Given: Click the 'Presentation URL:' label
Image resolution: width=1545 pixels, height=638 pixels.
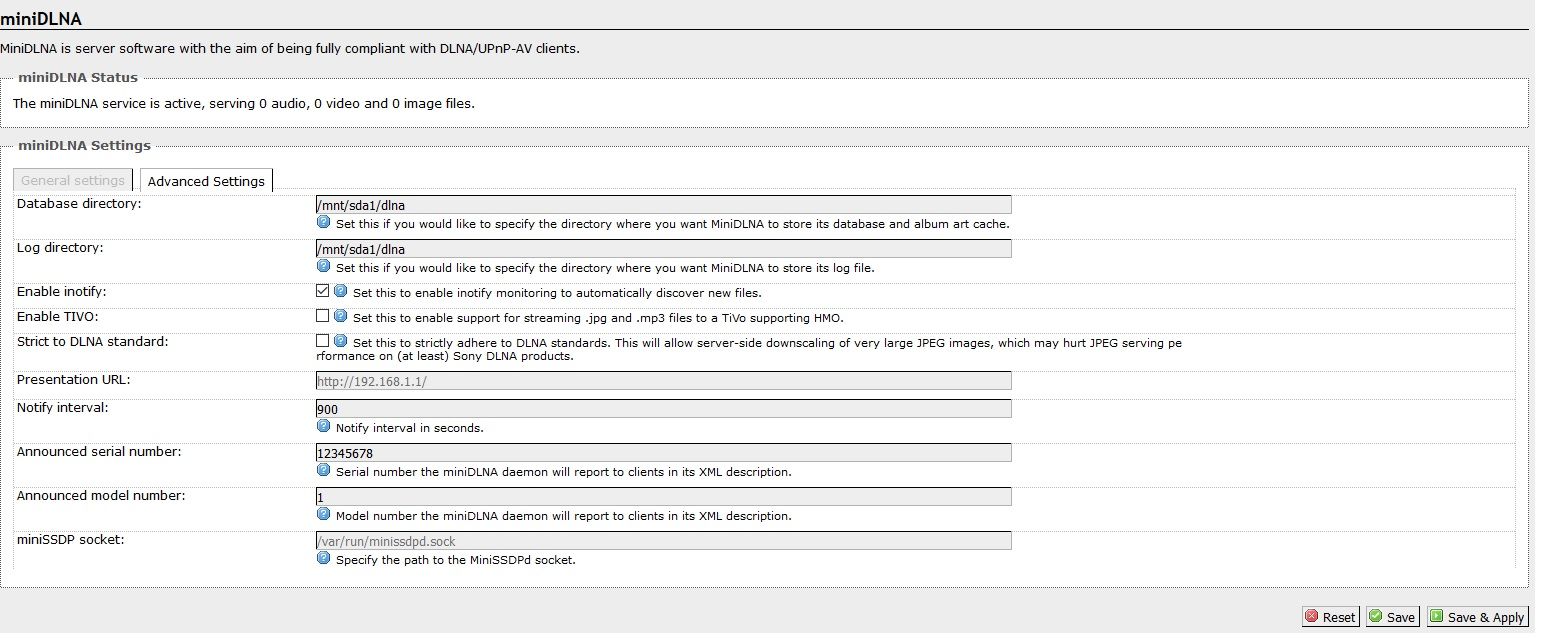Looking at the screenshot, I should tap(73, 379).
